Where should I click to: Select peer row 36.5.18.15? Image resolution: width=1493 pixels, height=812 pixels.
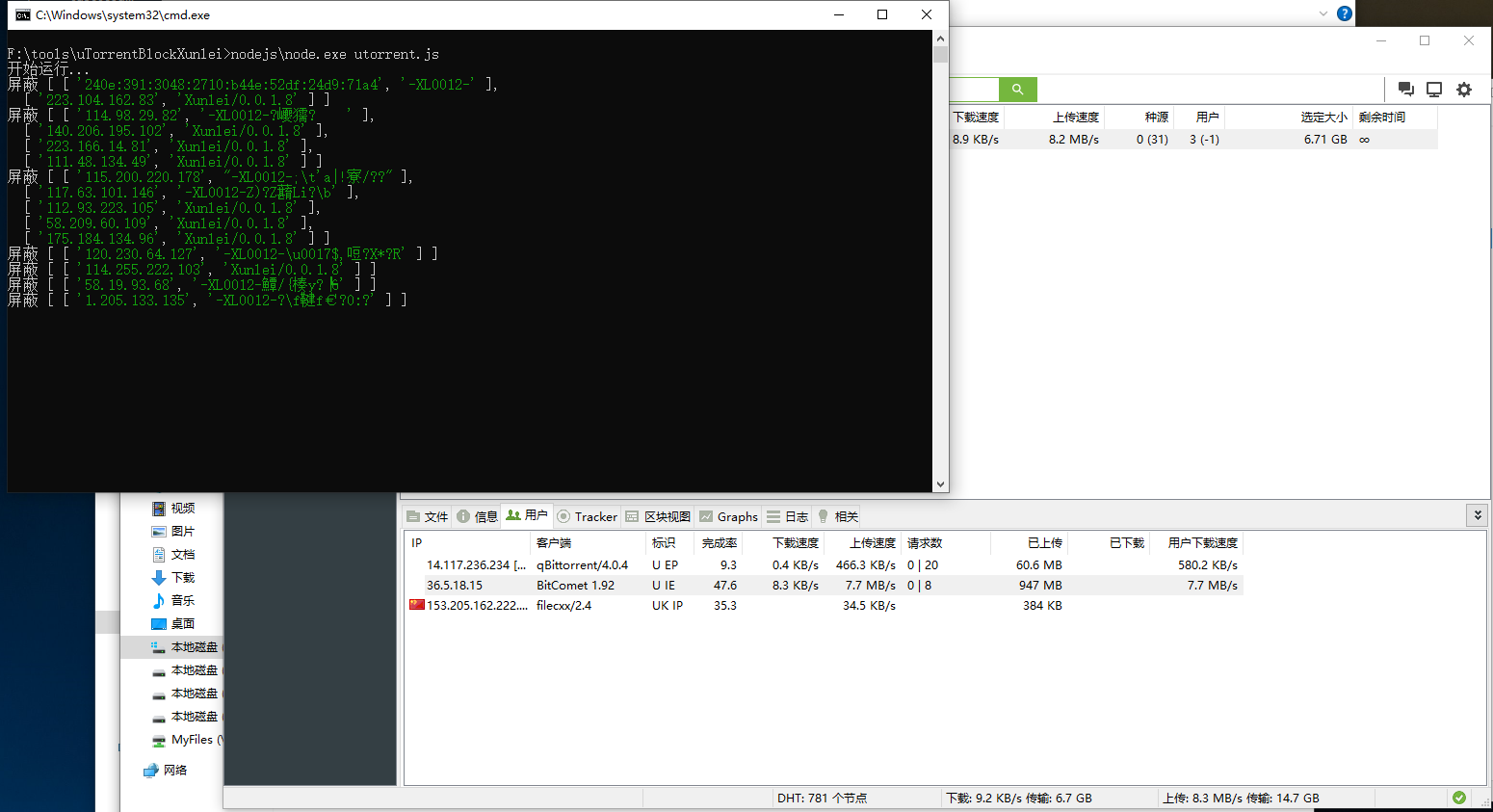pyautogui.click(x=824, y=586)
